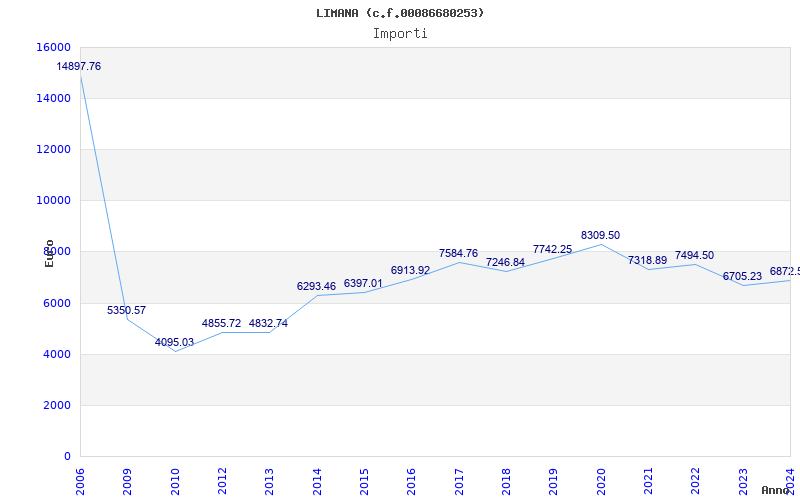Select data label 6705.23
Image resolution: width=800 pixels, height=500 pixels.
pos(742,277)
